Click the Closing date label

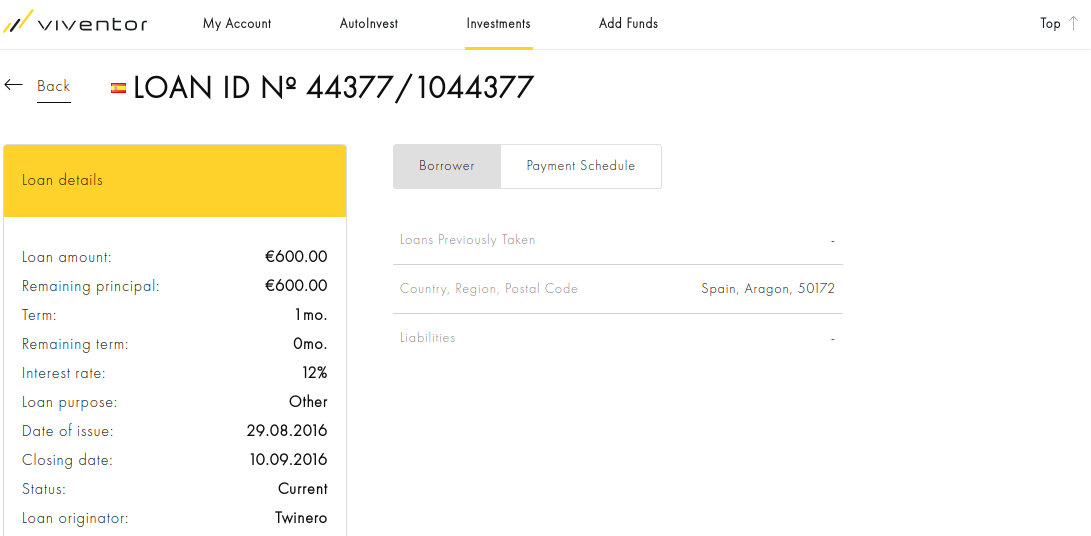(67, 461)
